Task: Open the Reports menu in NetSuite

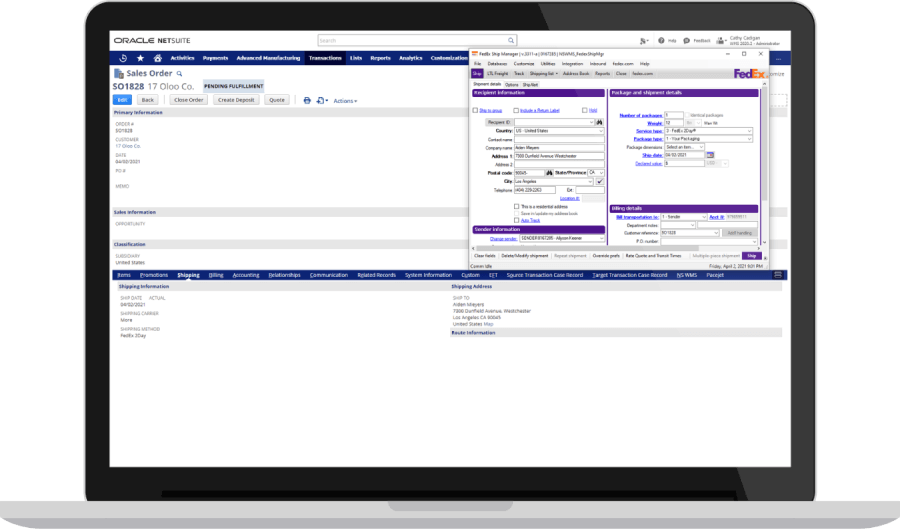Action: pos(381,58)
